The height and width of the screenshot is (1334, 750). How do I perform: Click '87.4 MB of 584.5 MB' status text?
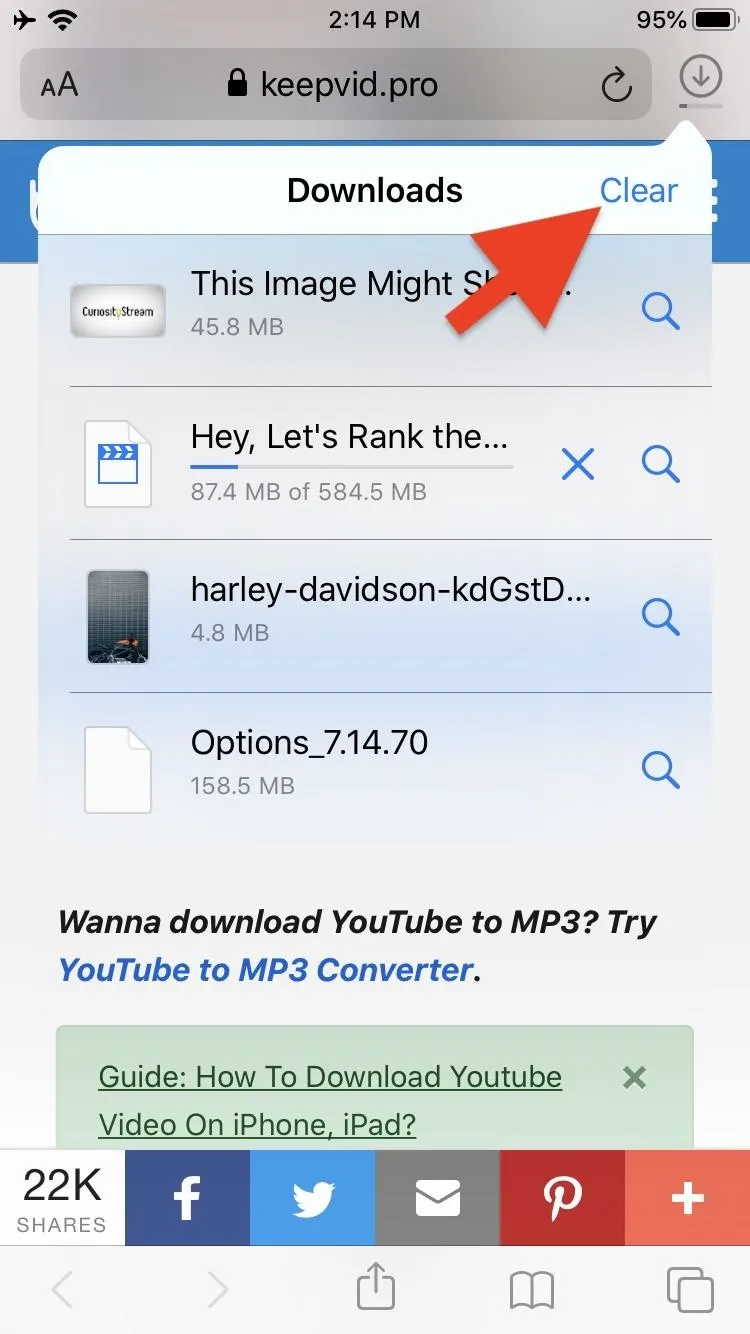[308, 492]
